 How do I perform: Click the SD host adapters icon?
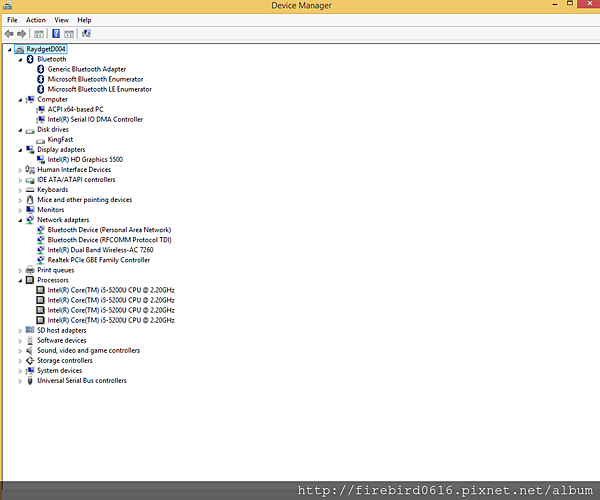coord(30,330)
